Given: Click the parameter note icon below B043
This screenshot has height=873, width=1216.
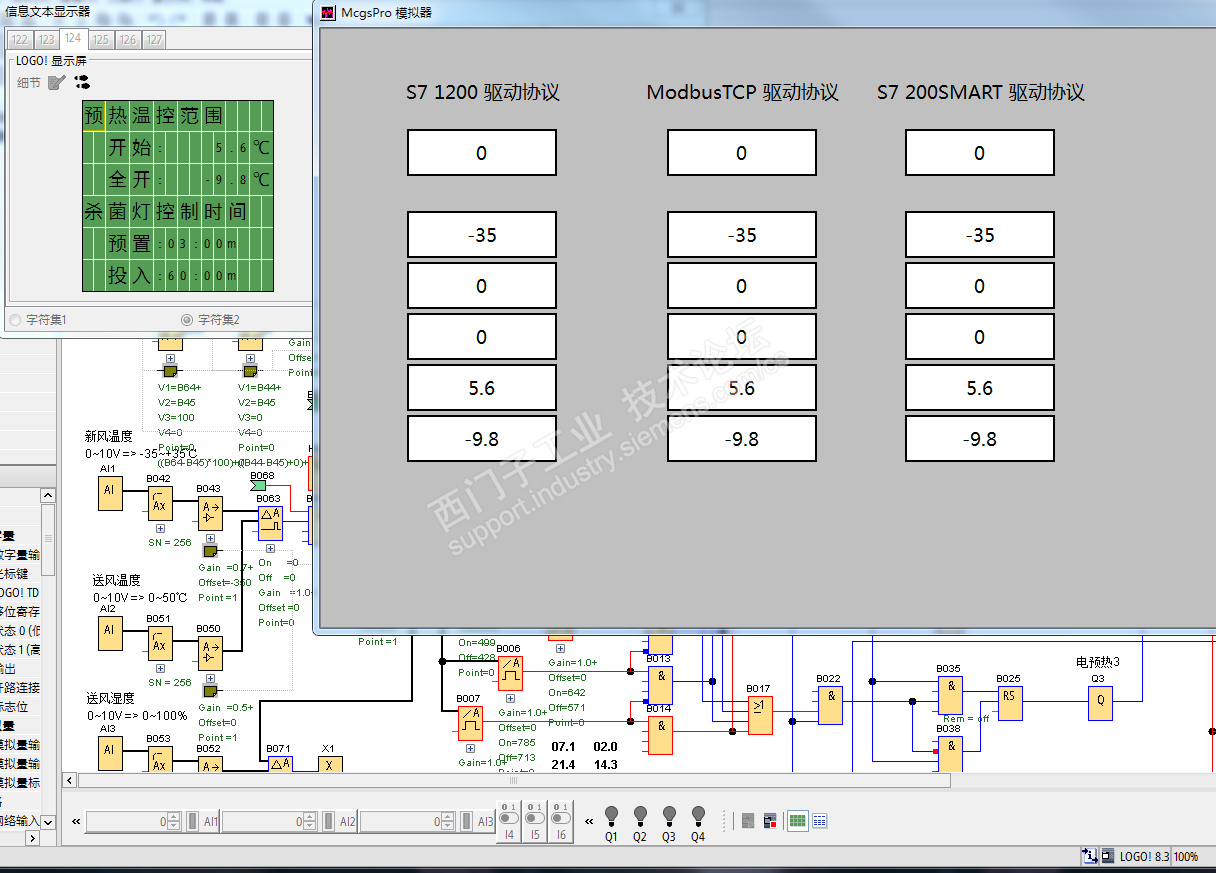Looking at the screenshot, I should (x=210, y=550).
